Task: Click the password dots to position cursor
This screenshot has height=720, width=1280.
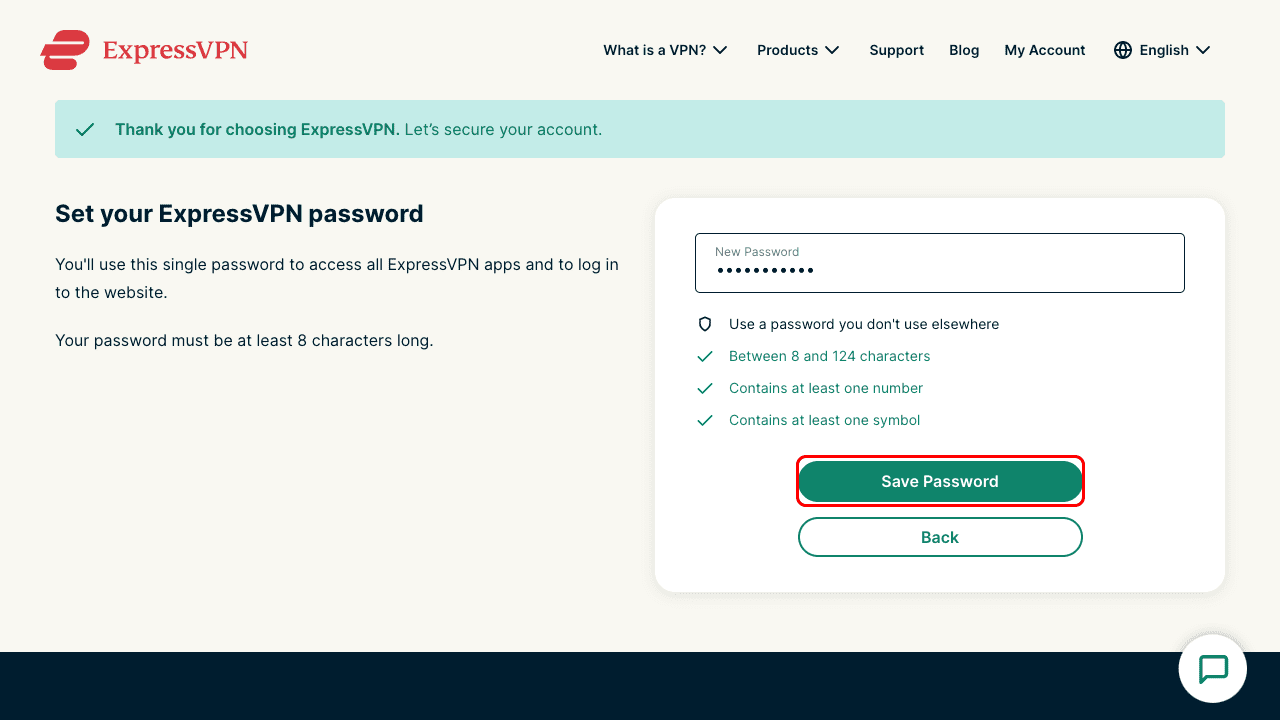Action: click(764, 271)
